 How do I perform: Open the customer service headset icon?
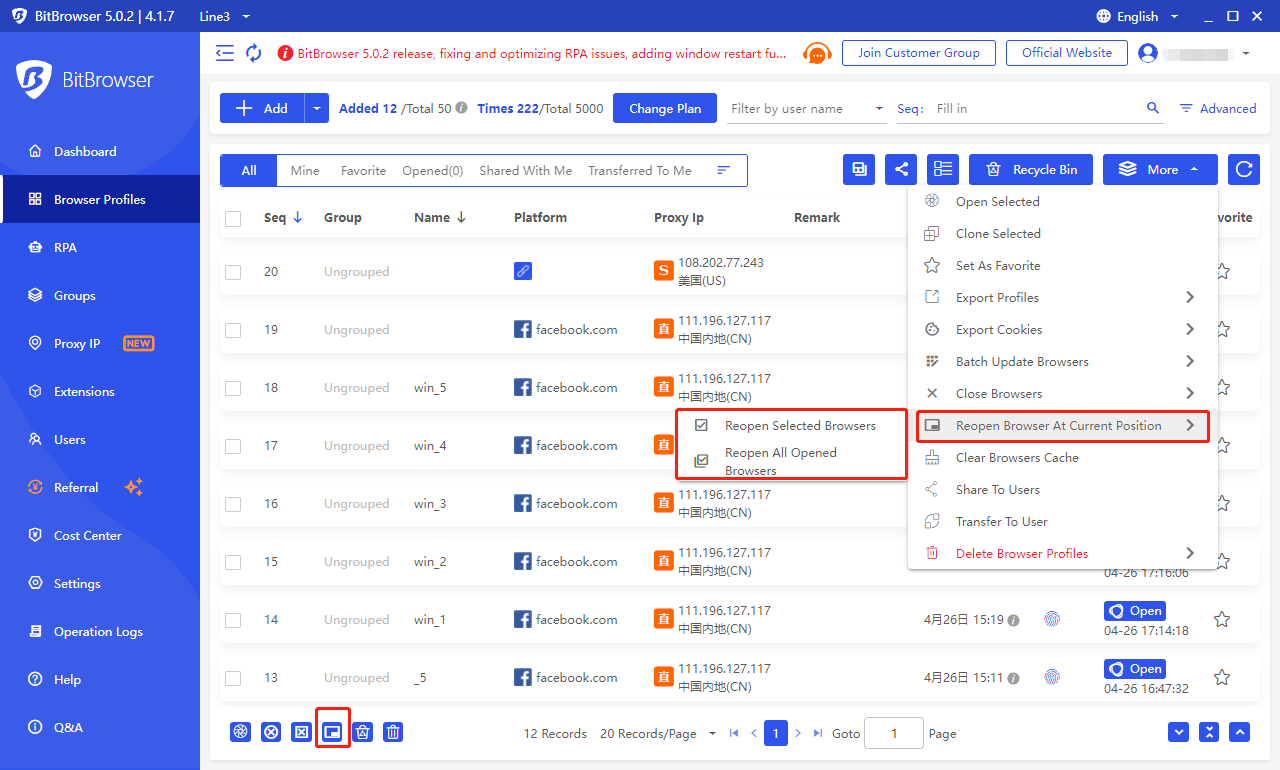point(818,54)
